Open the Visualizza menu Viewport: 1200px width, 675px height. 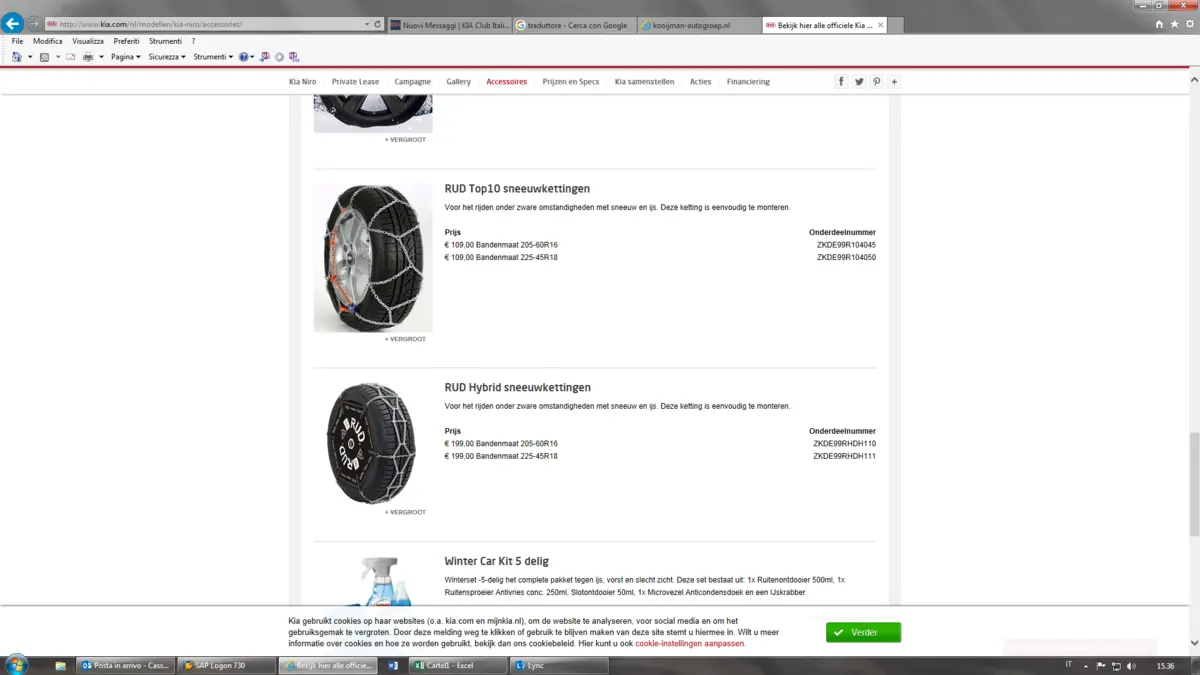point(88,41)
